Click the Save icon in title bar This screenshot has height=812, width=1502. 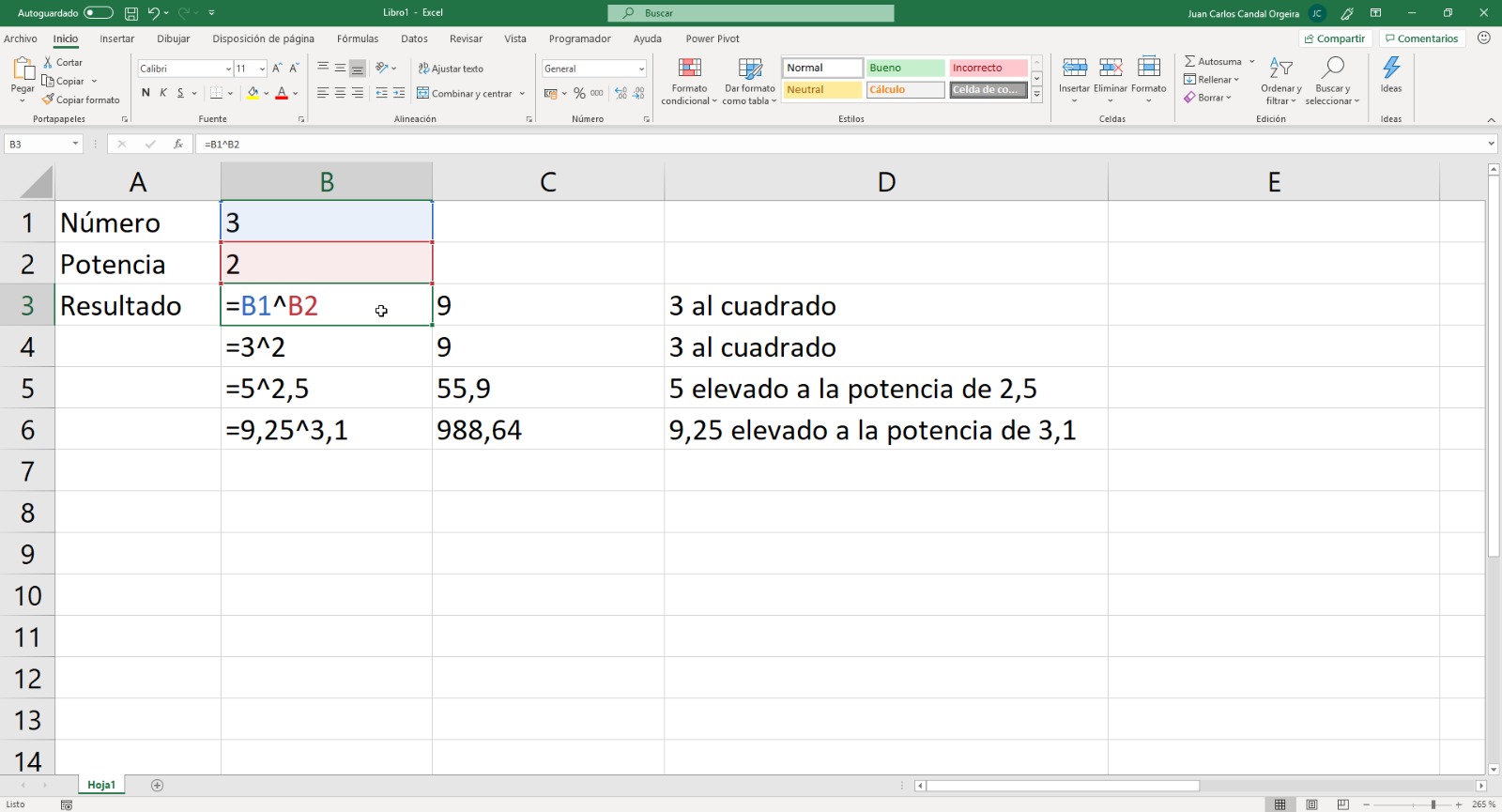[131, 13]
